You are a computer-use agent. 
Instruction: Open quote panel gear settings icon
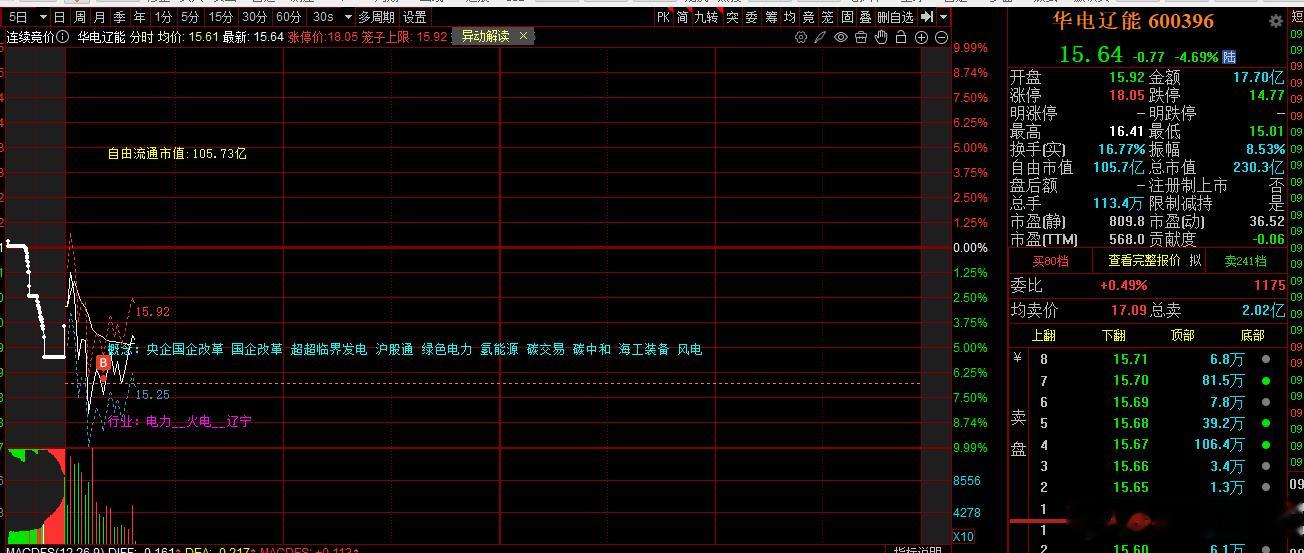click(x=1276, y=21)
